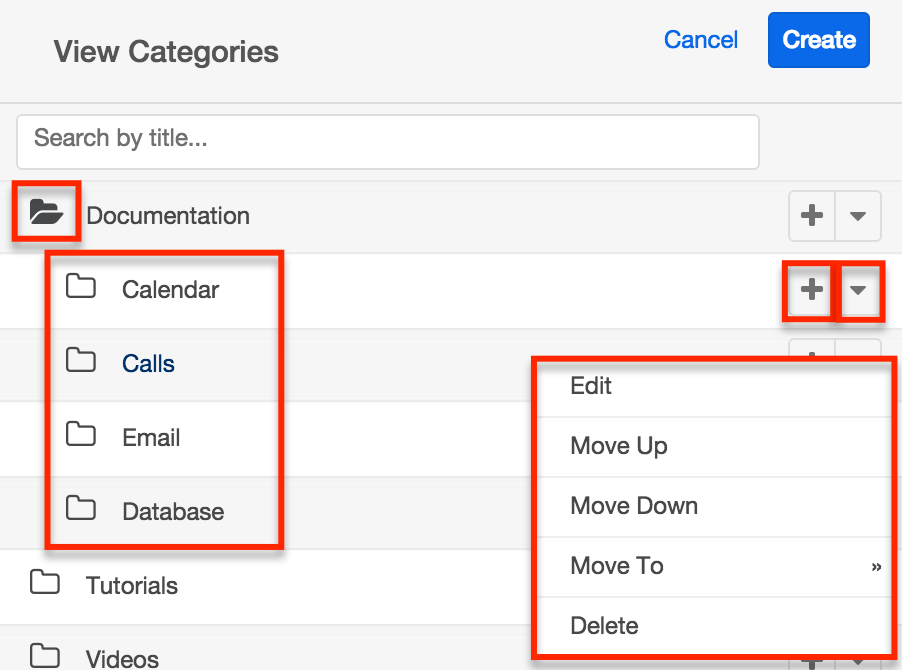Click the open folder icon beside Documentation
The image size is (902, 670).
[45, 212]
